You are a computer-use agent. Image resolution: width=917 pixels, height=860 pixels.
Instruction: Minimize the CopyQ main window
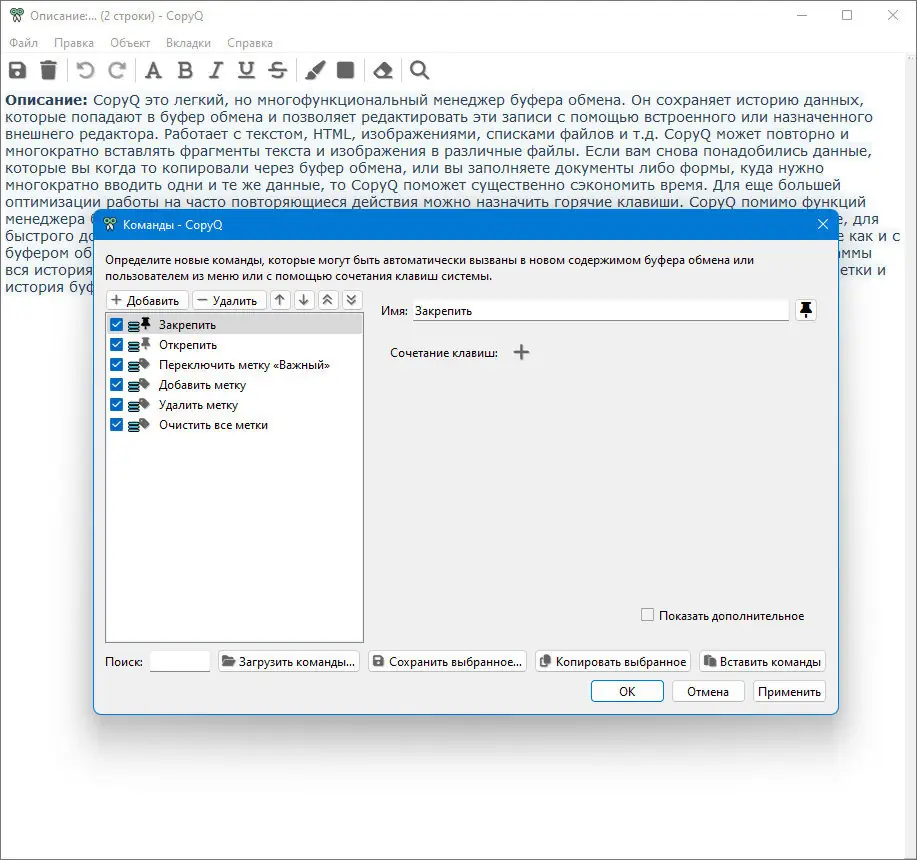tap(802, 15)
